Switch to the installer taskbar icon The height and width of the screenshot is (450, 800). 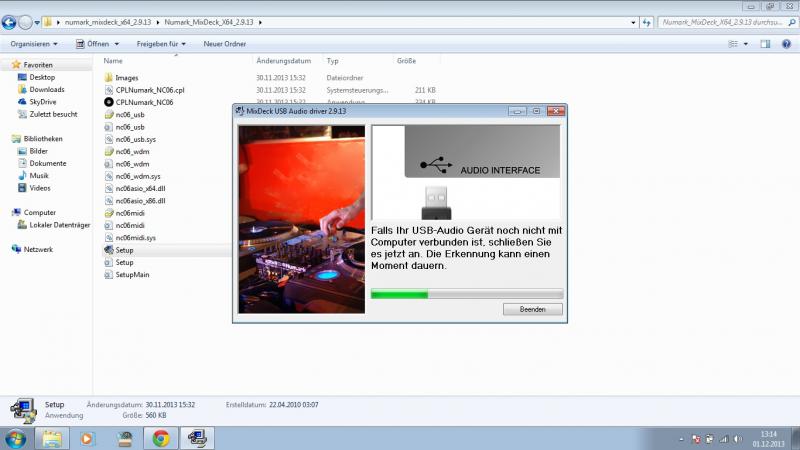(197, 439)
